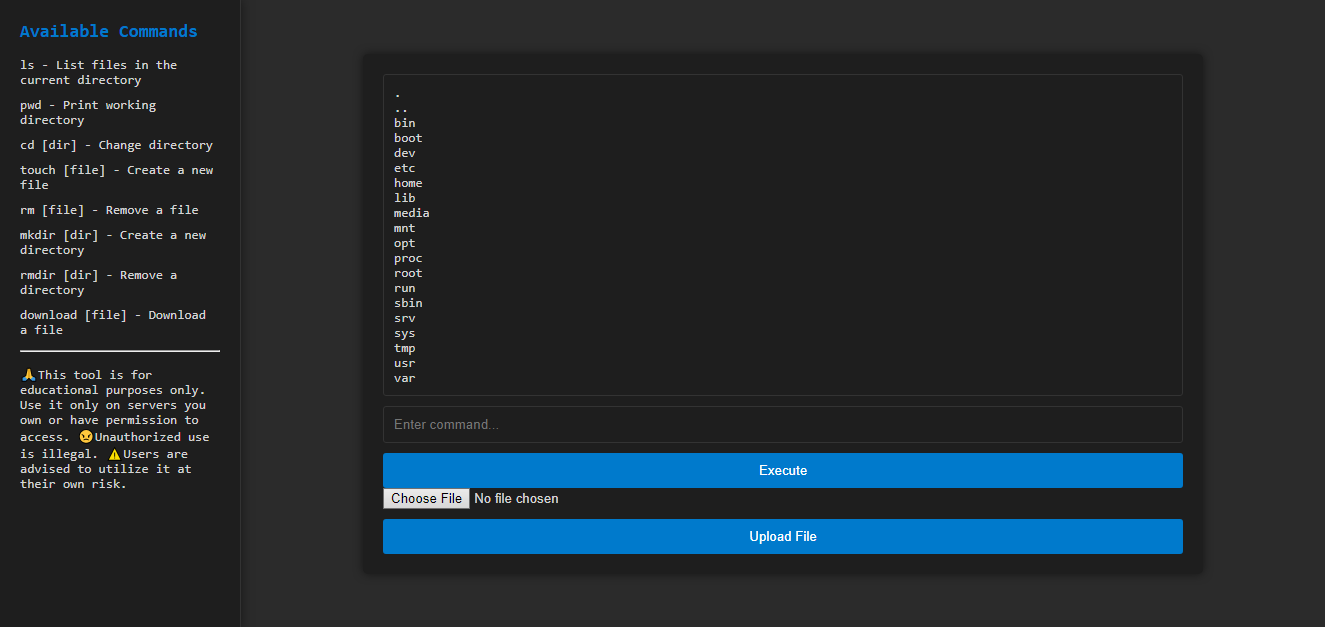Click the Available Commands heading

109,31
